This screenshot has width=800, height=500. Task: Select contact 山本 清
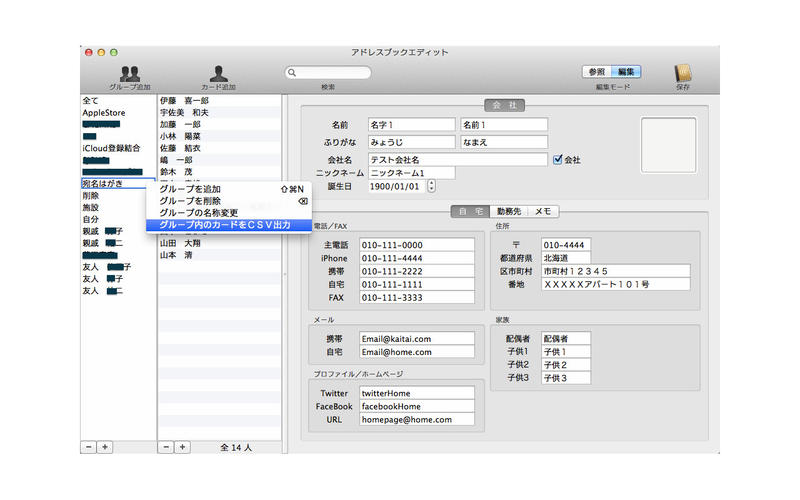tap(219, 255)
